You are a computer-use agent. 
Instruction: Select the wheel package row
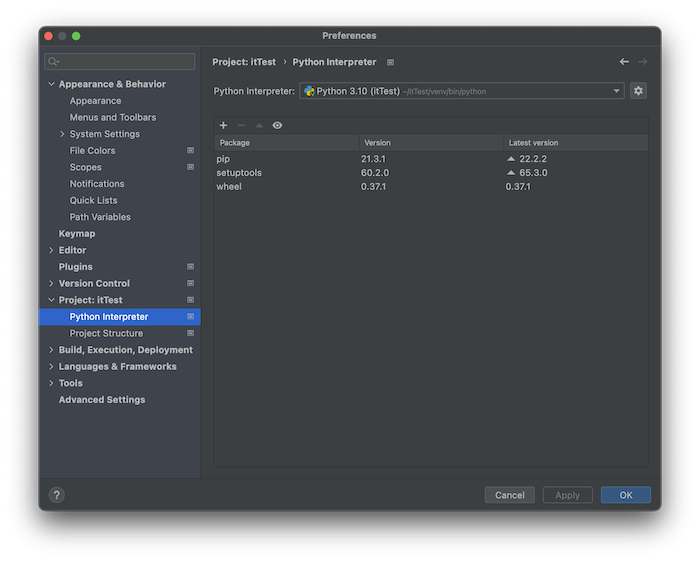point(431,187)
